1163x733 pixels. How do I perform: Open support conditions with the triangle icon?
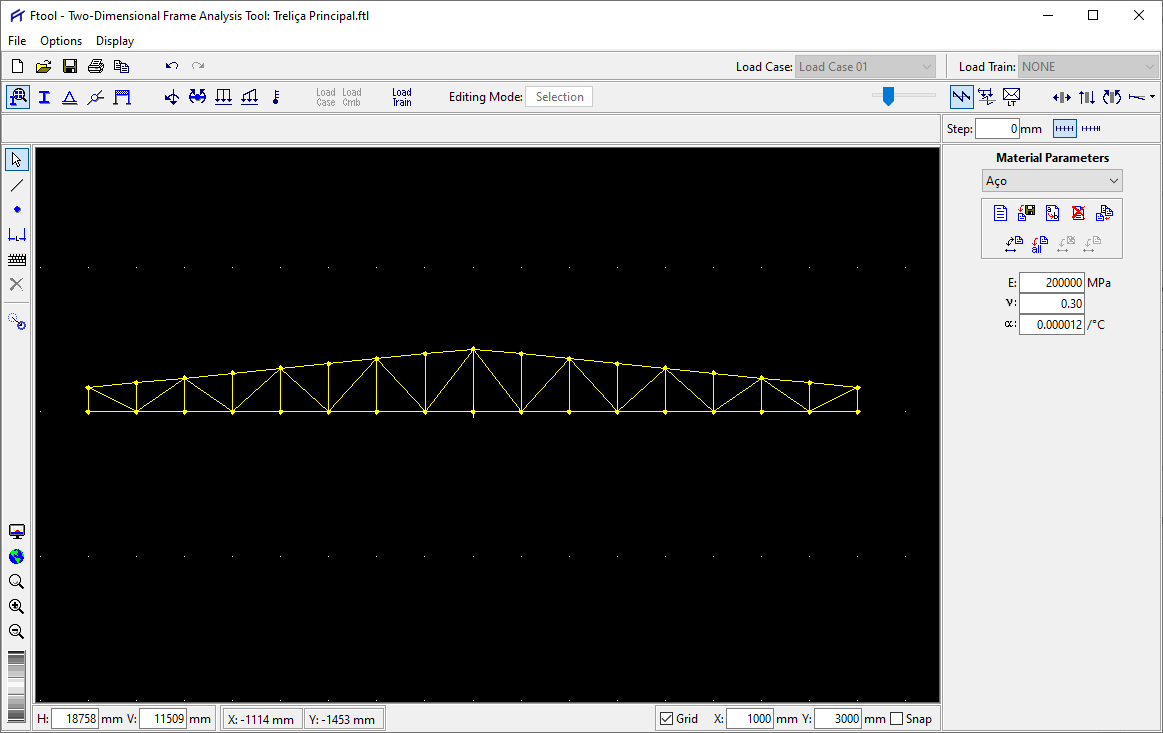point(70,97)
